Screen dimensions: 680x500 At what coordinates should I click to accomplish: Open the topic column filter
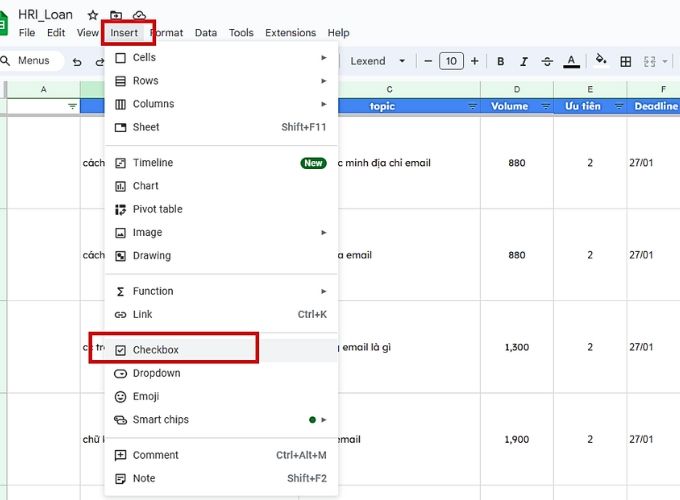coord(472,106)
